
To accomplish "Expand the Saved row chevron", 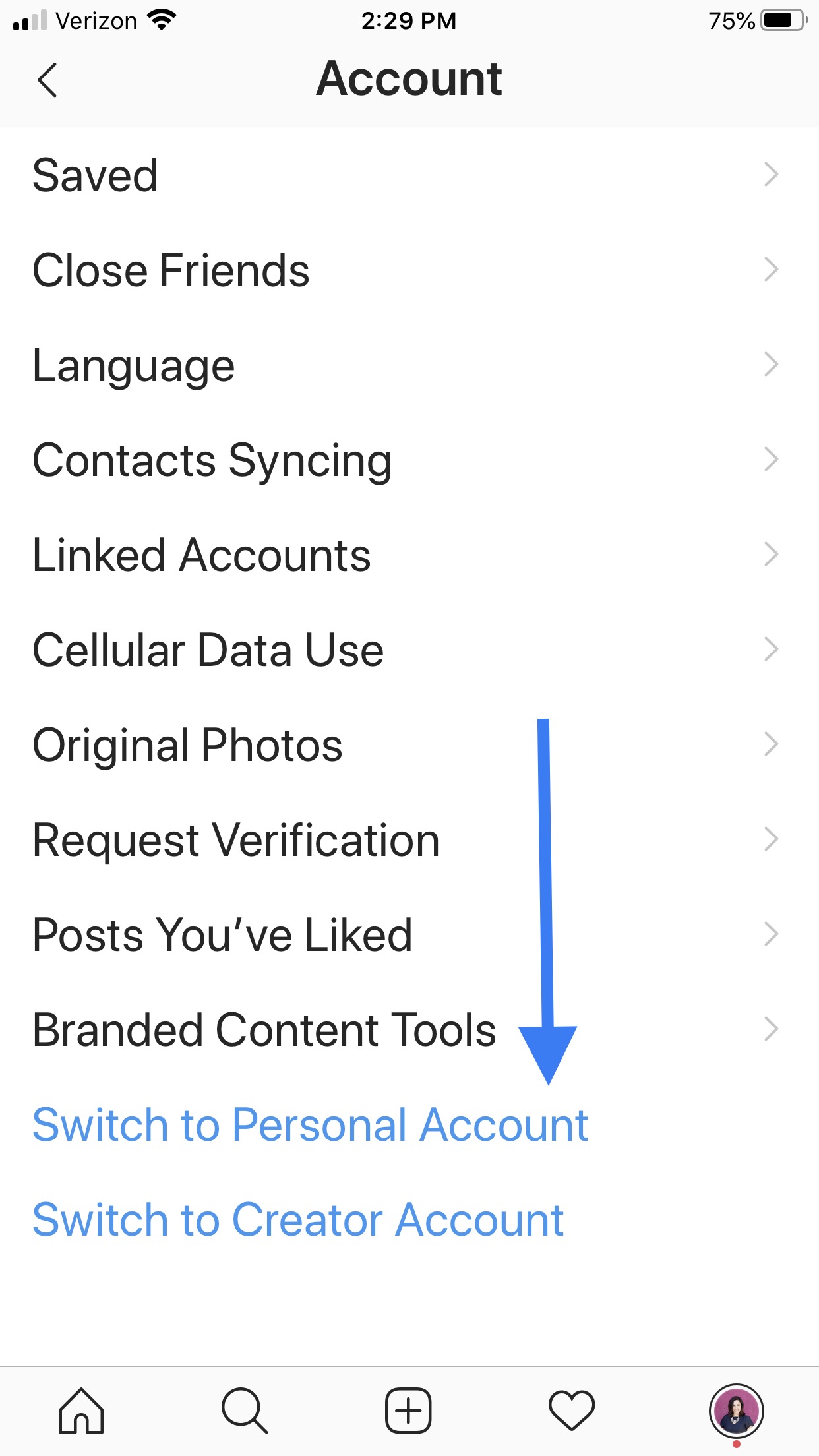I will [x=771, y=175].
